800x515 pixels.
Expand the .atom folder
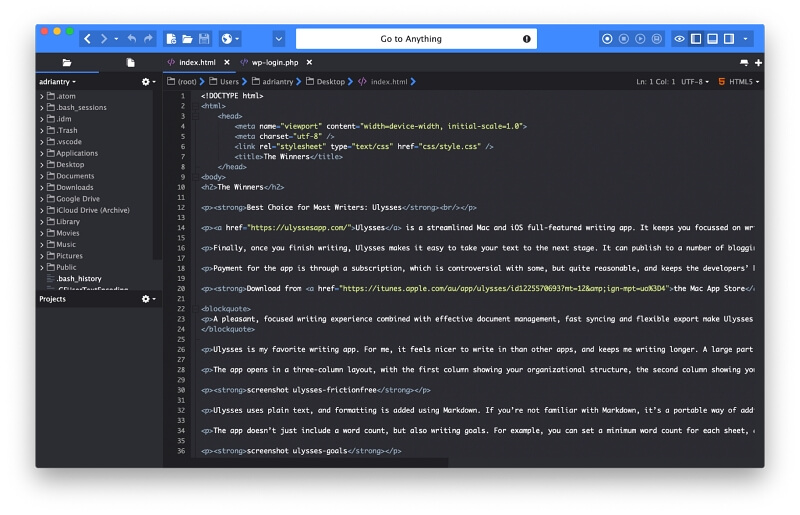tap(42, 96)
